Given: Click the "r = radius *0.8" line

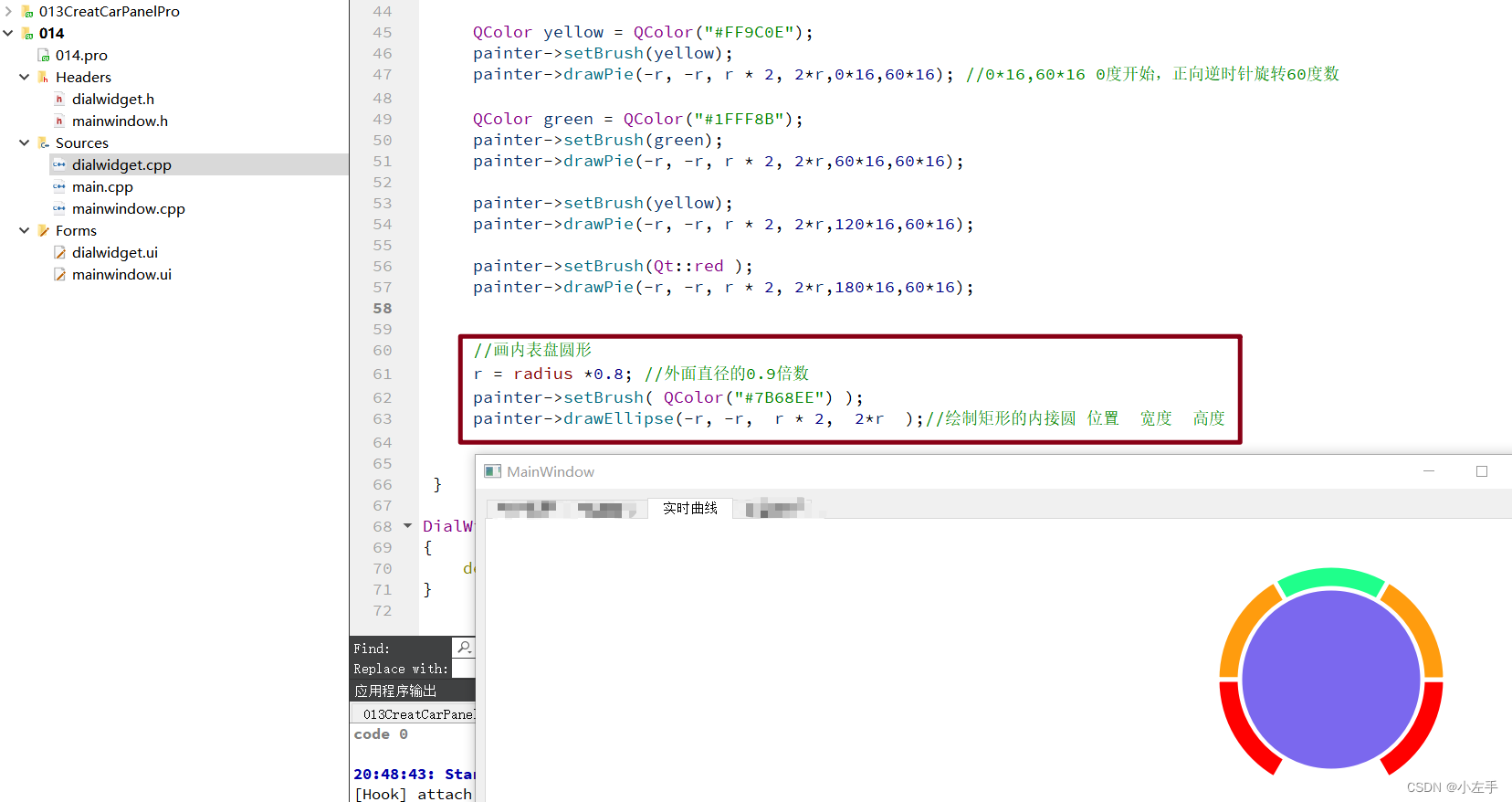Looking at the screenshot, I should pyautogui.click(x=552, y=374).
